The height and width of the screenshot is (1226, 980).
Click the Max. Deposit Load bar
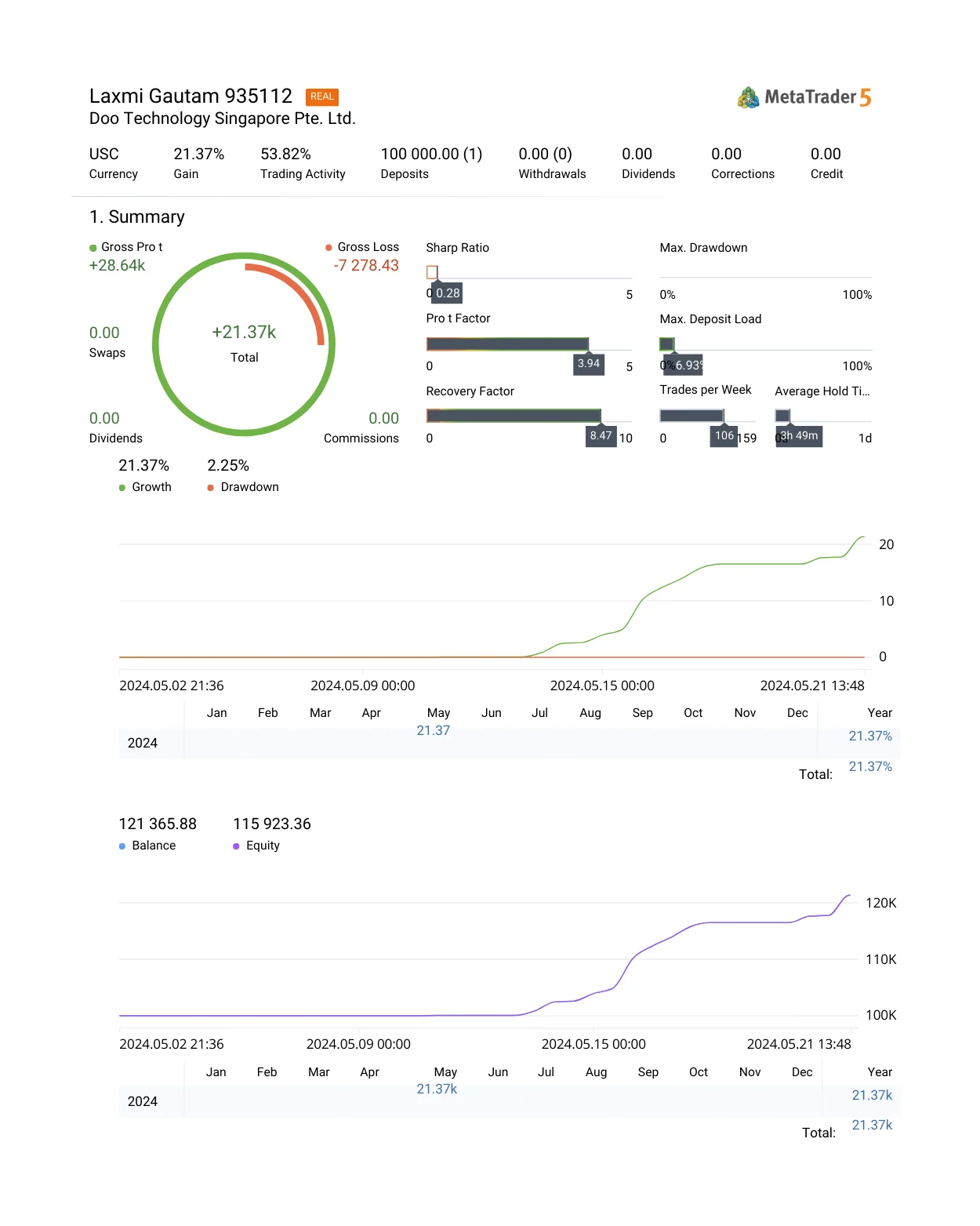tap(667, 344)
